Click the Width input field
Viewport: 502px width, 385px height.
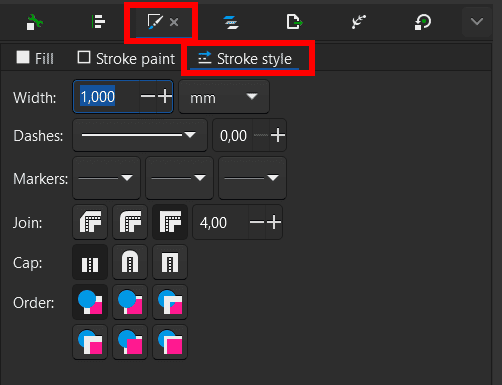(106, 97)
